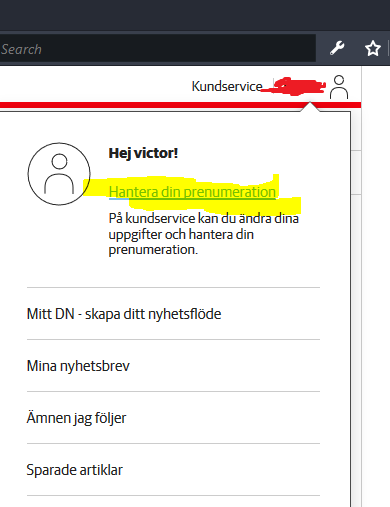The height and width of the screenshot is (507, 390).
Task: Click the dark browser title bar area
Action: pyautogui.click(x=195, y=15)
